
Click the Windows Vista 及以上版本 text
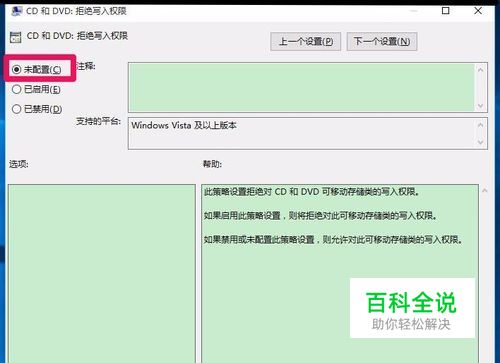pos(184,125)
